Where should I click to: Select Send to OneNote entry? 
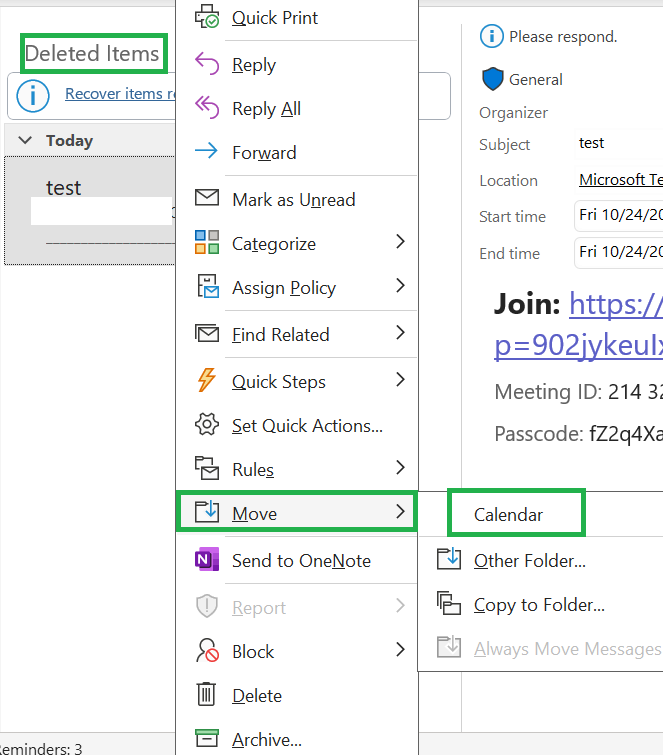point(297,560)
